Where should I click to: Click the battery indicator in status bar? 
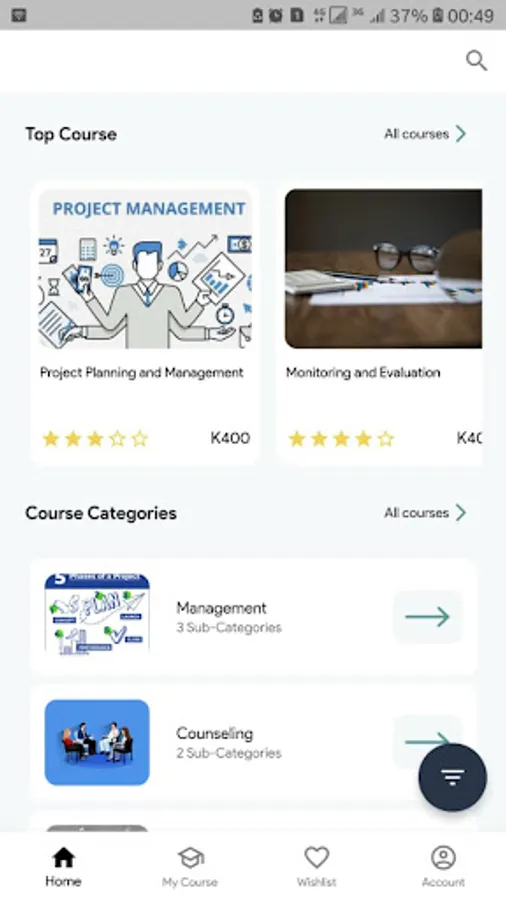click(438, 15)
